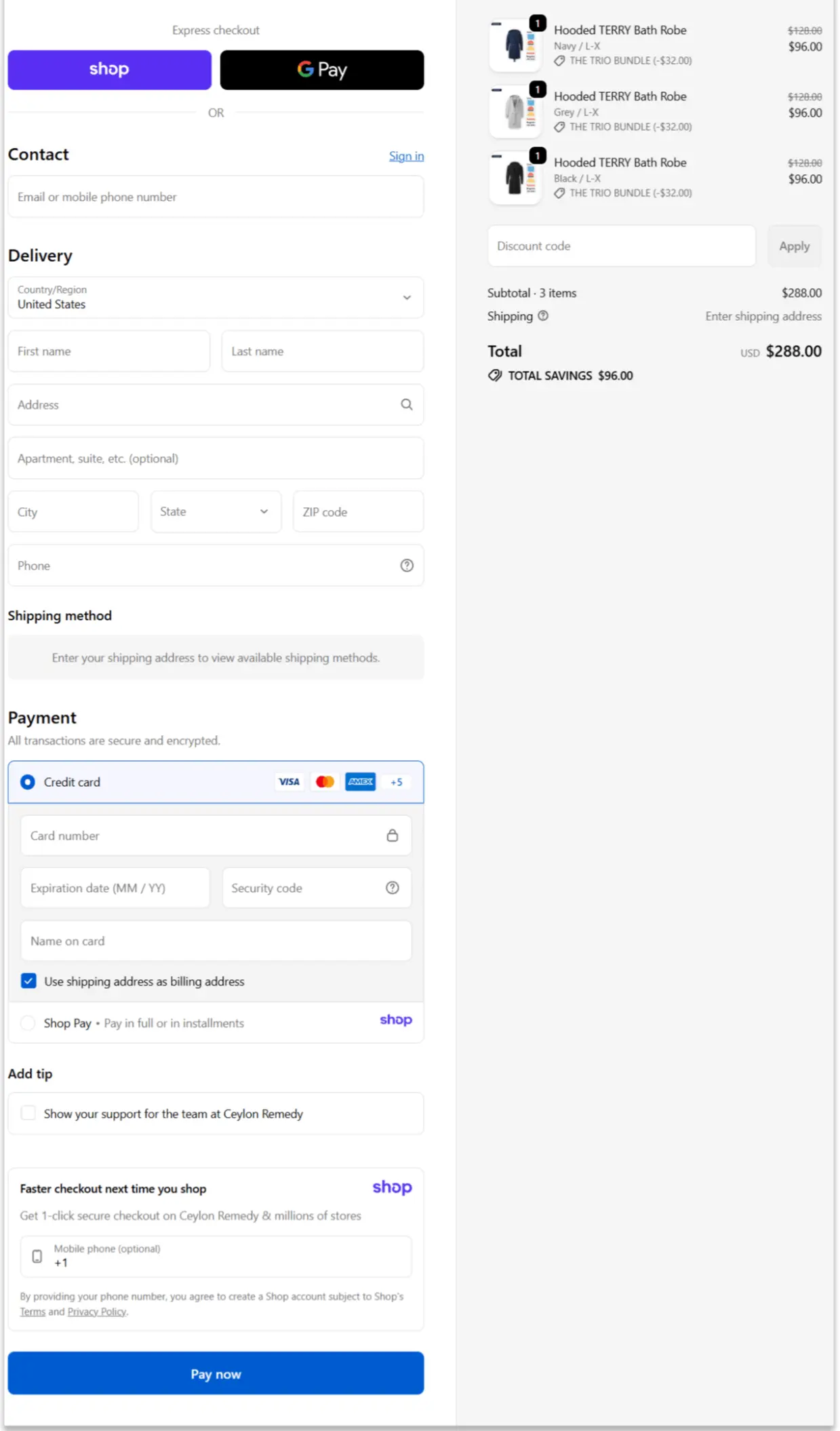Viewport: 840px width, 1431px height.
Task: Click the Phone field help icon
Action: tap(407, 566)
